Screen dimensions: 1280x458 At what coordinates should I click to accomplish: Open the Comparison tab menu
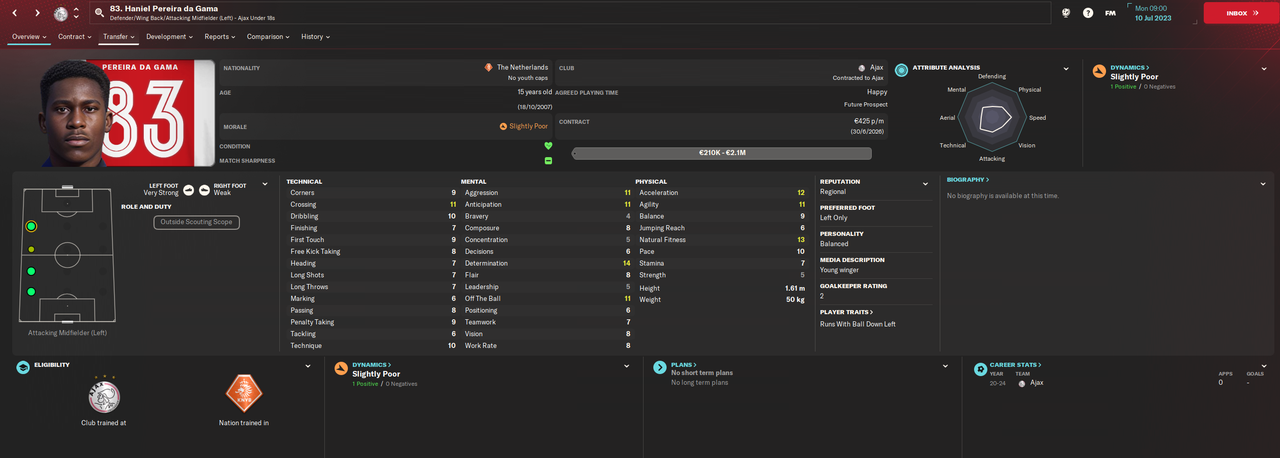(268, 37)
